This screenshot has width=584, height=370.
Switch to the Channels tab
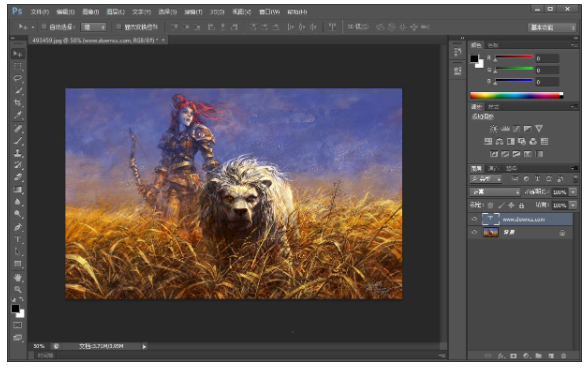[x=494, y=168]
